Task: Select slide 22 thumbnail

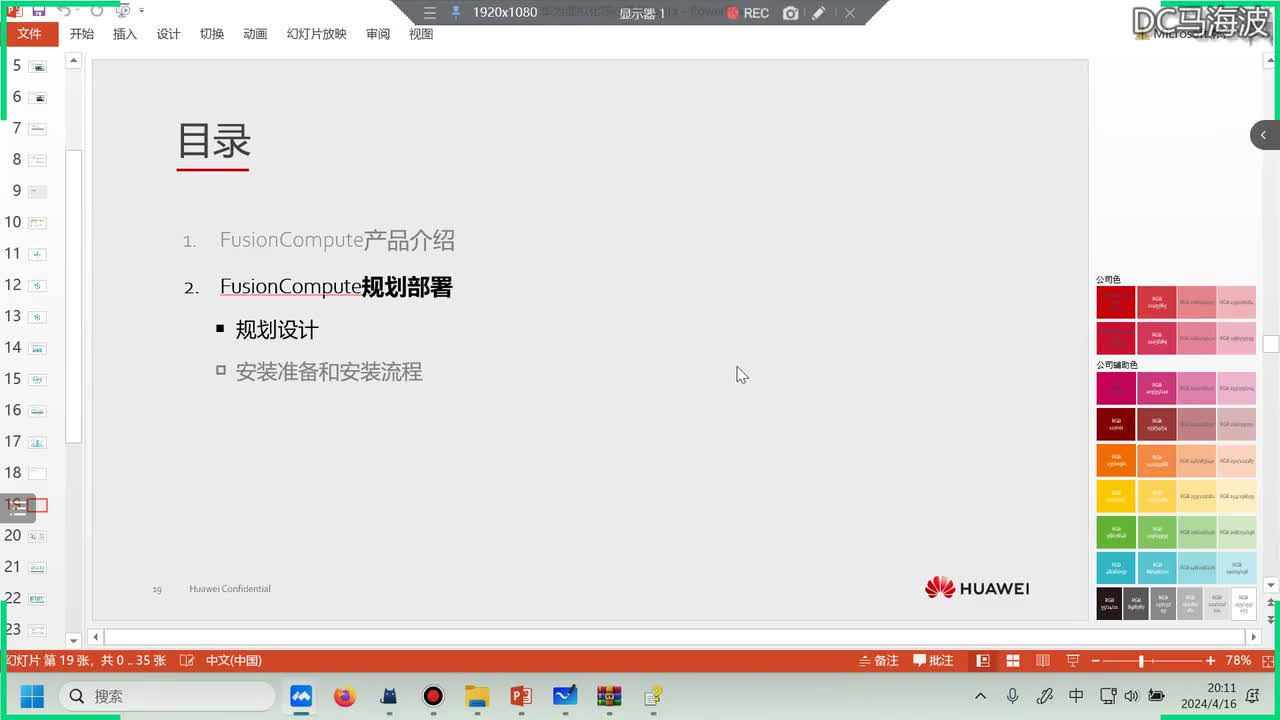Action: 38,599
